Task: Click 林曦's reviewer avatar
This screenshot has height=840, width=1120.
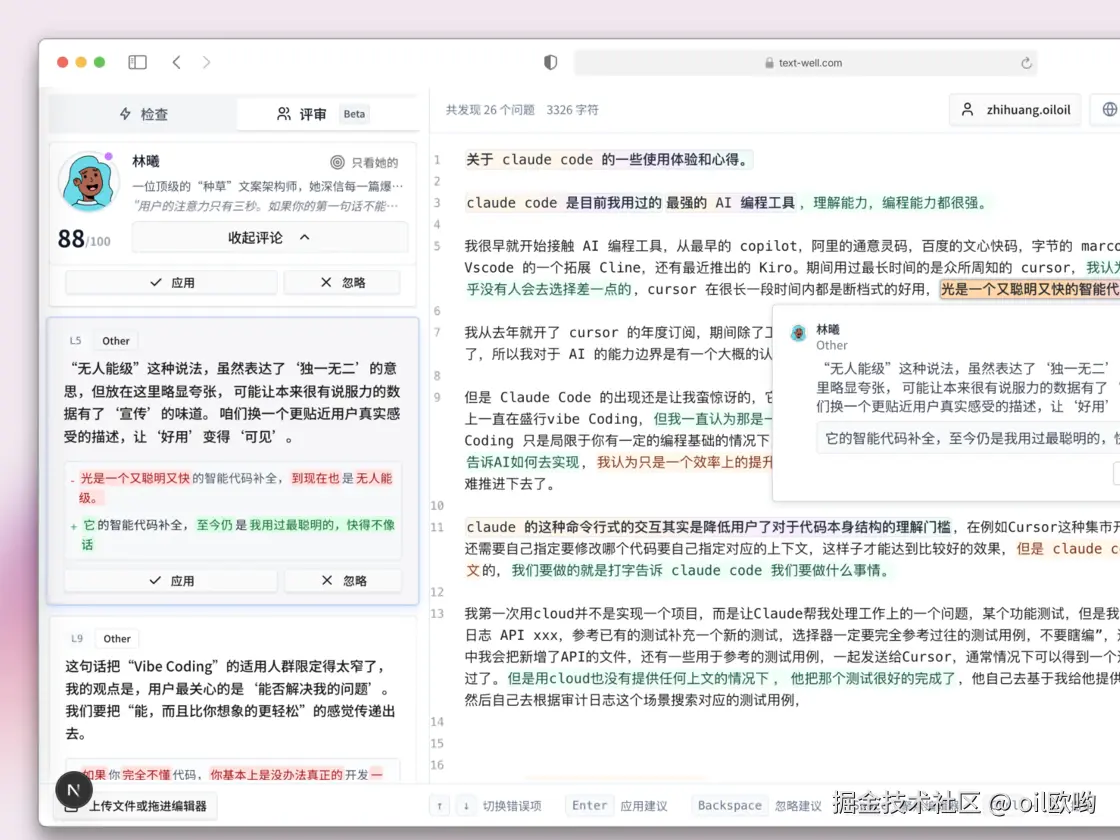Action: click(89, 181)
